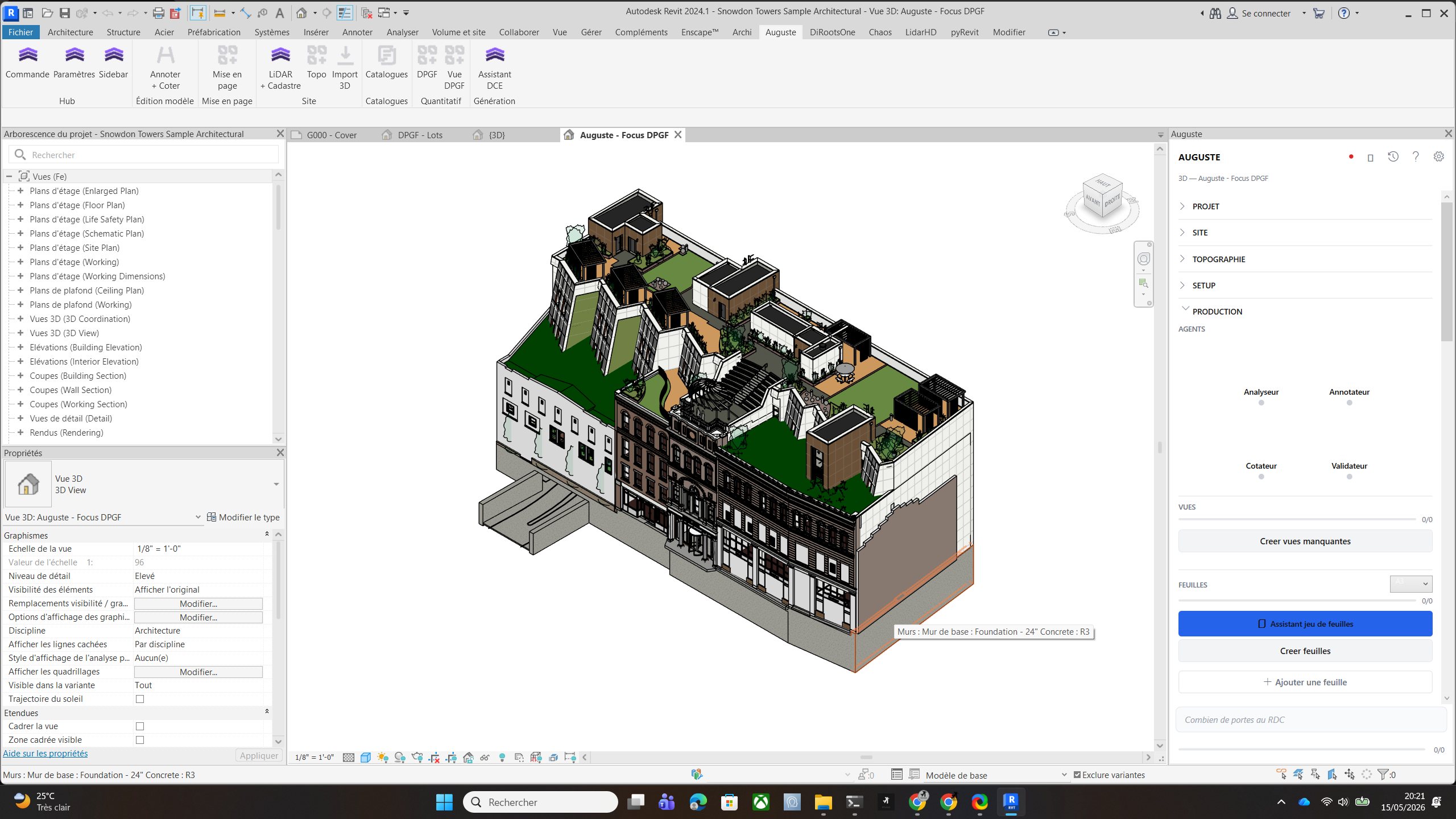Viewport: 1456px width, 819px height.
Task: Click the Save icon in quick access toolbar
Action: pyautogui.click(x=65, y=13)
